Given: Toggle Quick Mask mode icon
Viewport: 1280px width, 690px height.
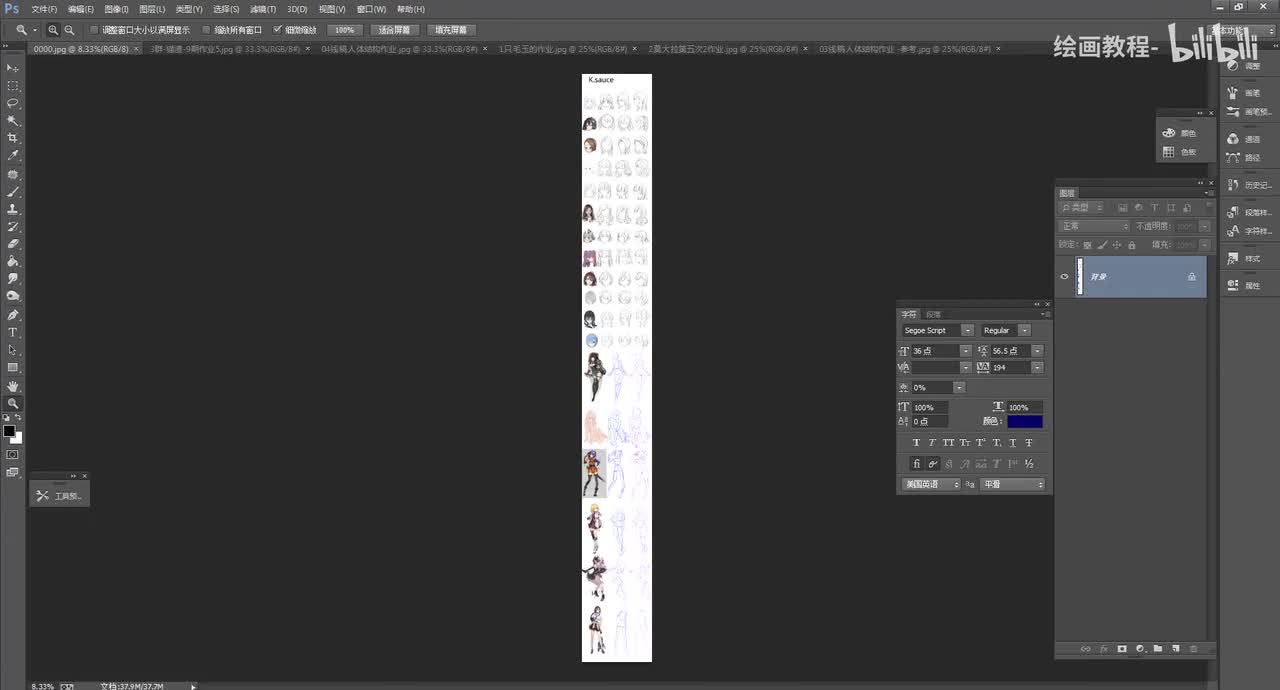Looking at the screenshot, I should [x=13, y=454].
